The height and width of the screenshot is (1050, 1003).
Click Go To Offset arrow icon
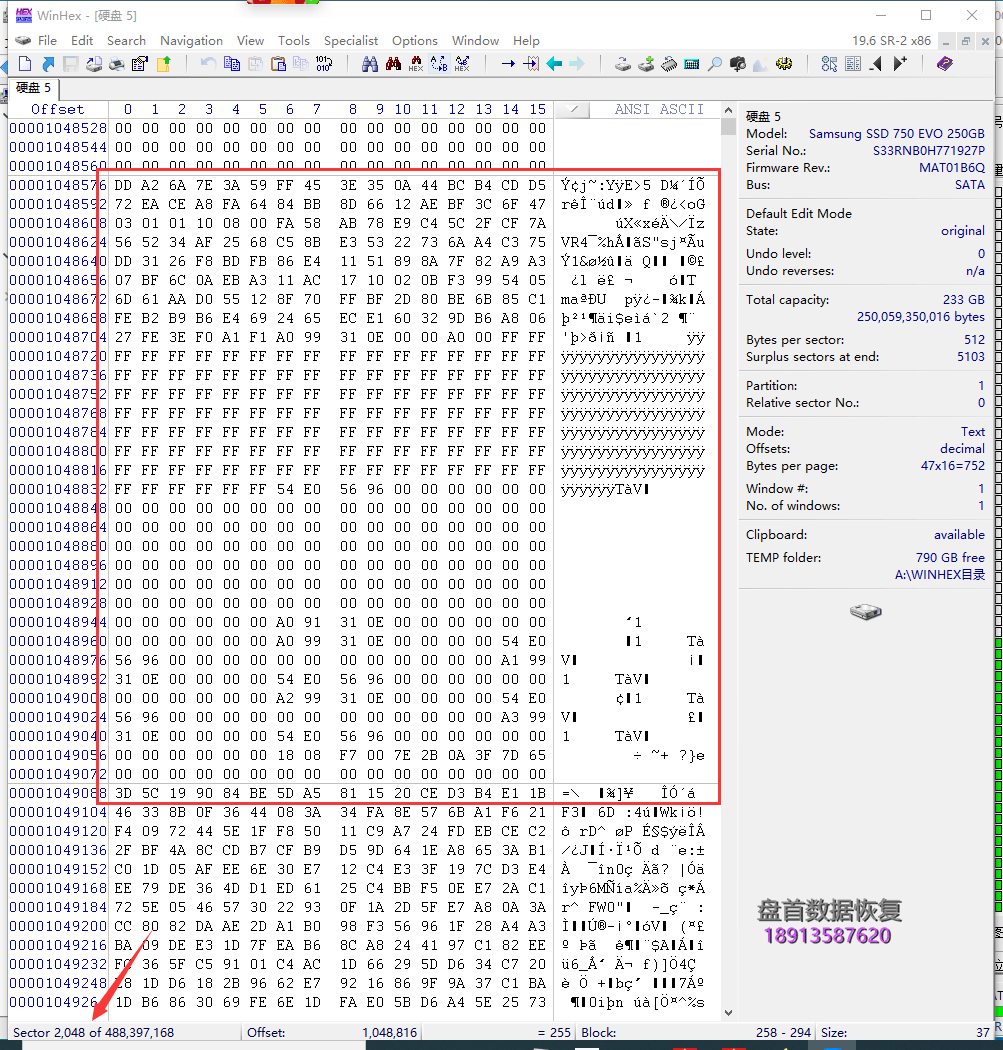pyautogui.click(x=508, y=64)
